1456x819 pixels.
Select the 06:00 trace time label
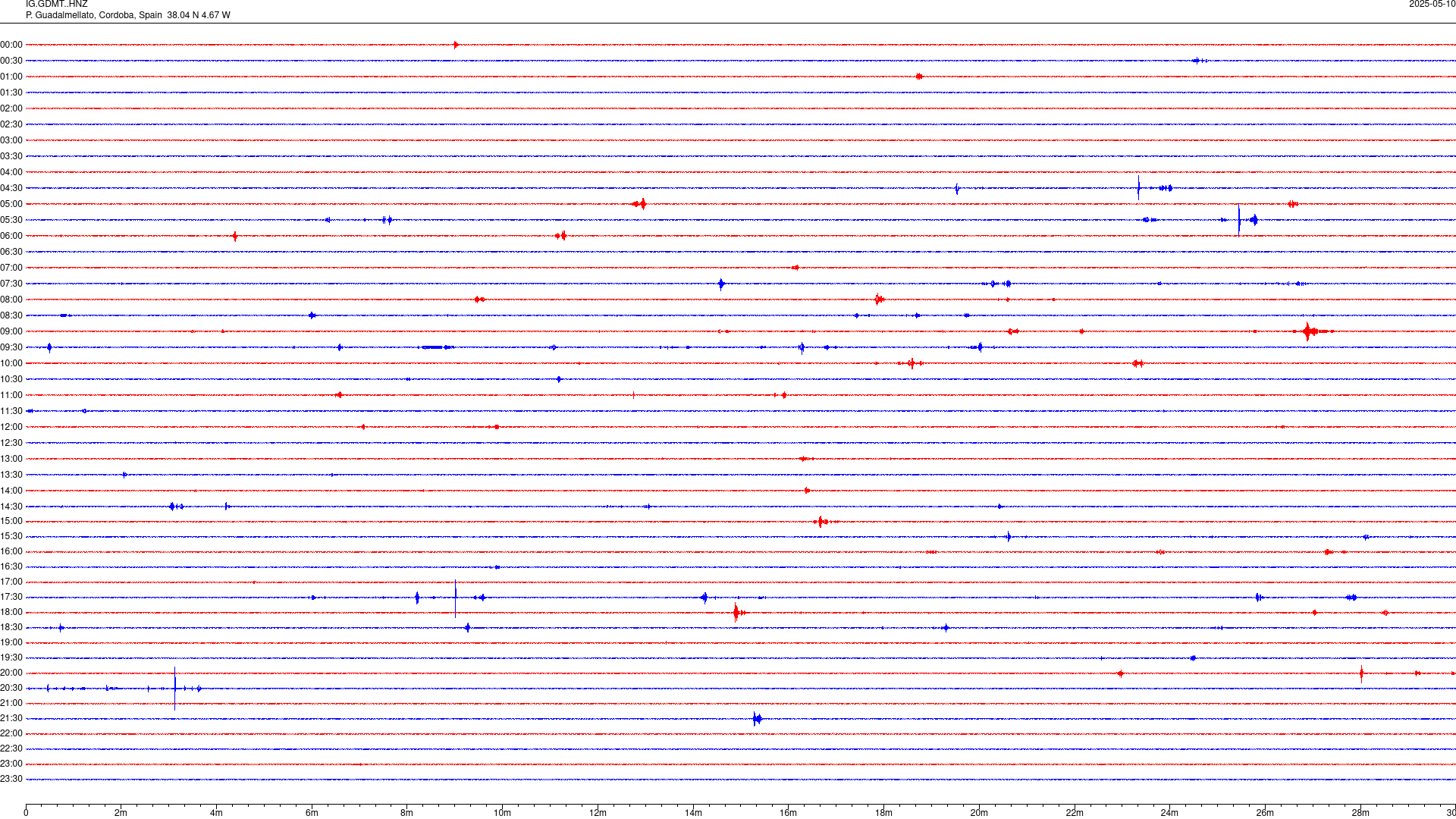(11, 236)
